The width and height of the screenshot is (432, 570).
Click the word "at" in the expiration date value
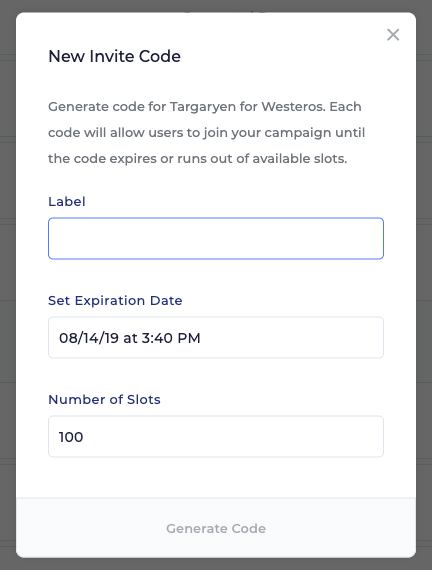(130, 338)
